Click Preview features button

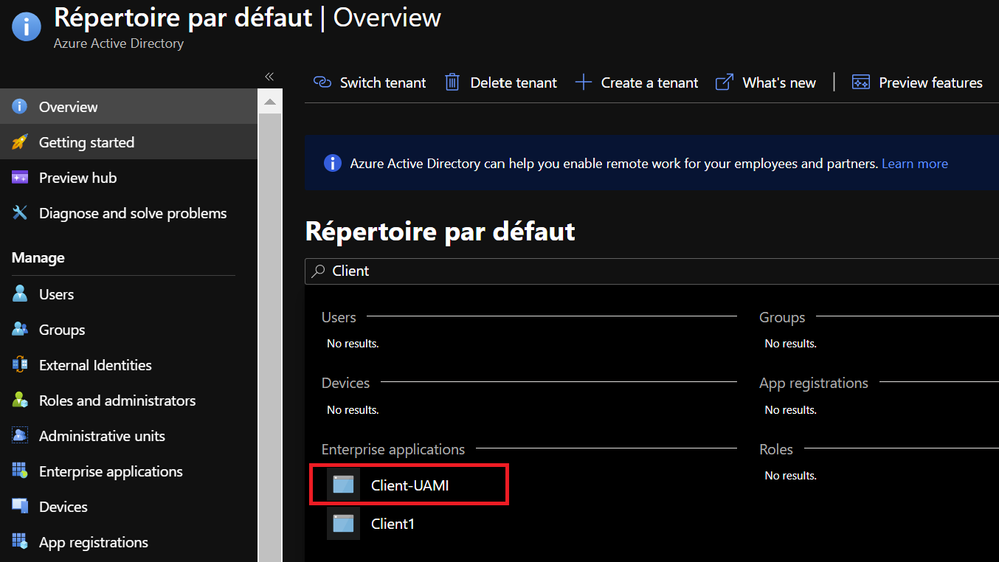[x=917, y=82]
